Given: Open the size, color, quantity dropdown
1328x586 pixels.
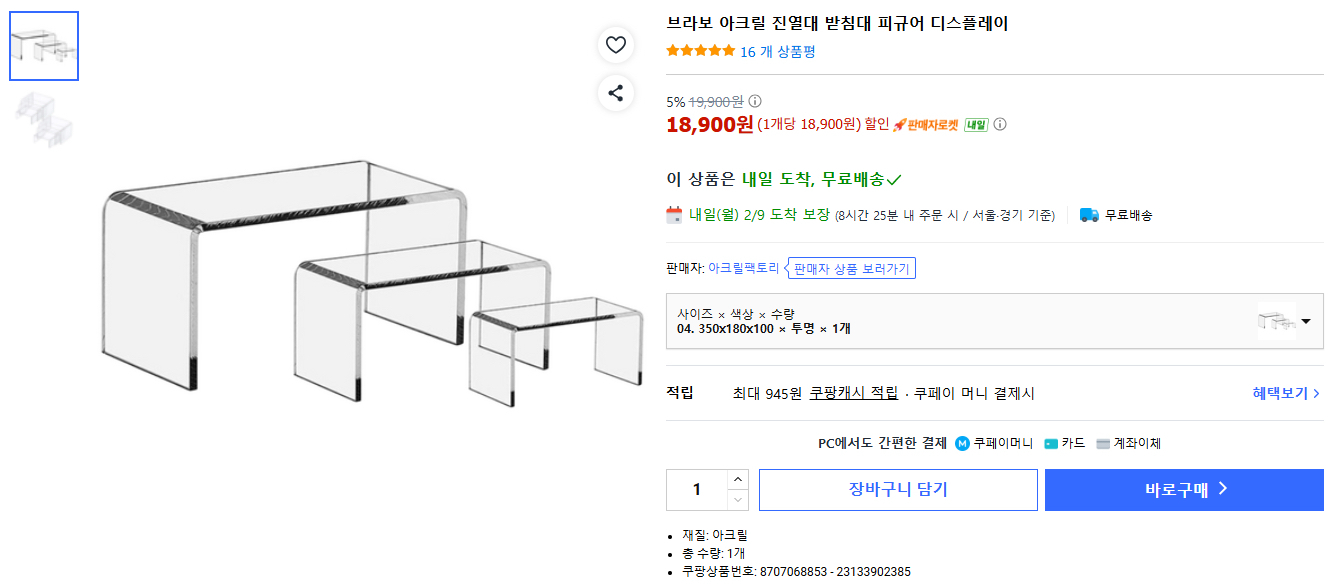Looking at the screenshot, I should tap(994, 321).
